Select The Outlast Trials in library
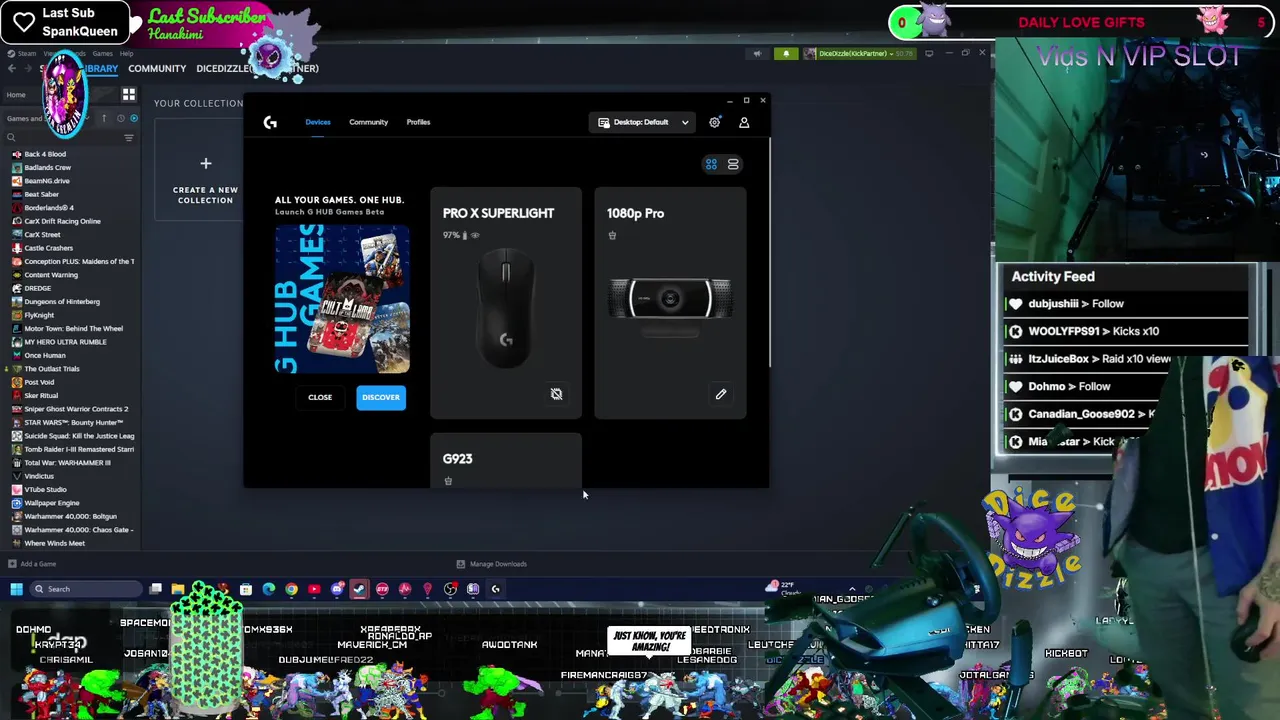Viewport: 1280px width, 720px height. point(51,368)
